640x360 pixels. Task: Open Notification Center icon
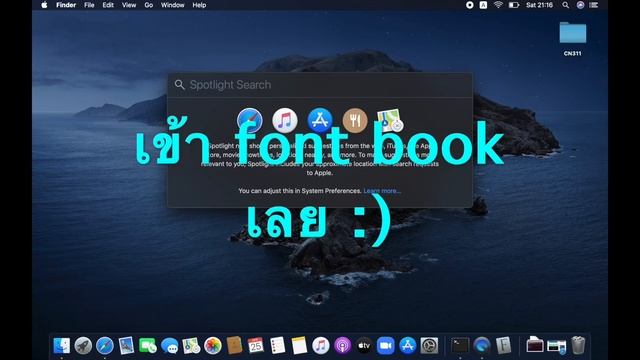point(594,5)
